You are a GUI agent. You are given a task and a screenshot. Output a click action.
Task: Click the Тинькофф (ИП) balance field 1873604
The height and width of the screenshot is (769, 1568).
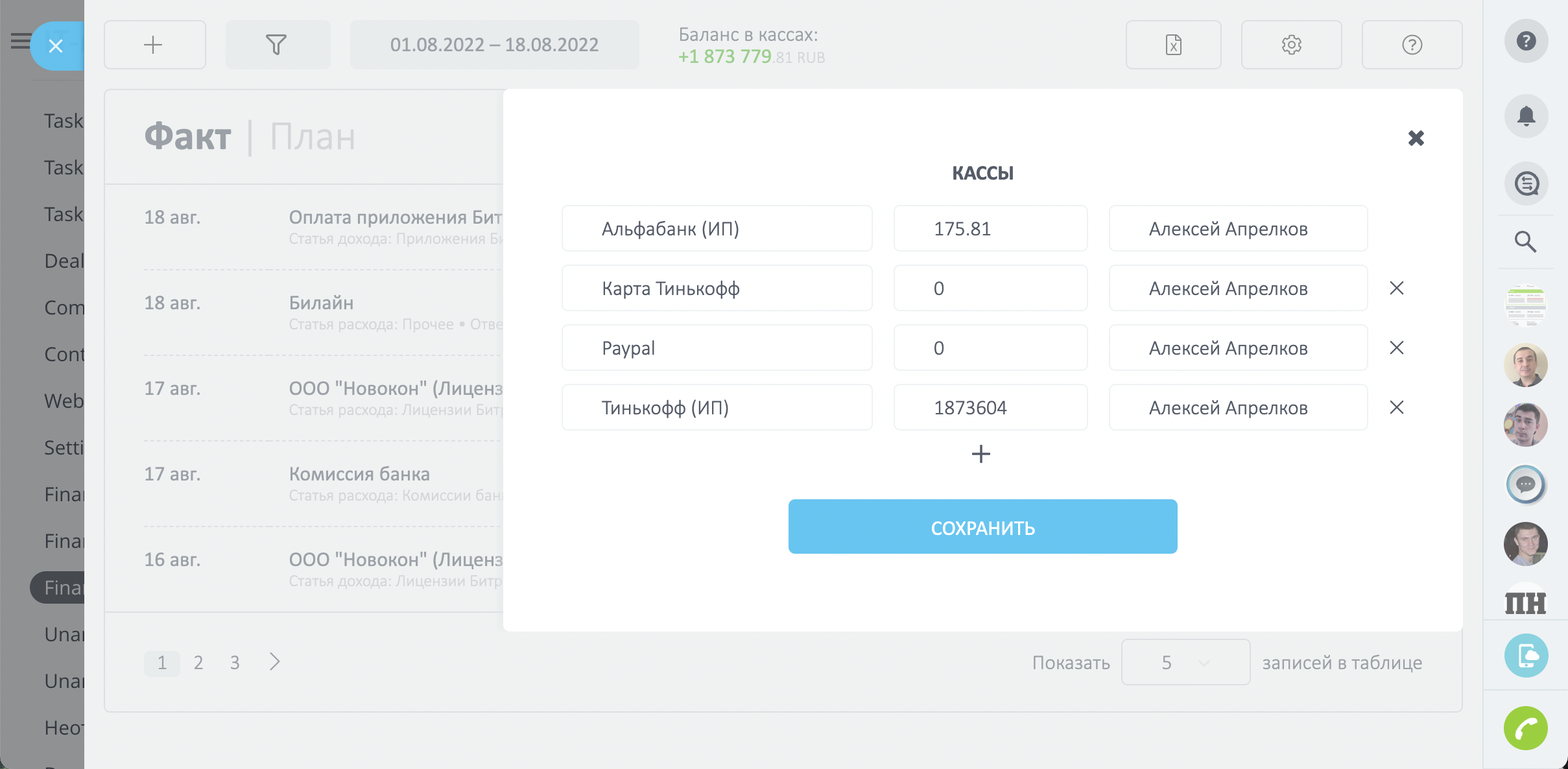click(x=990, y=408)
